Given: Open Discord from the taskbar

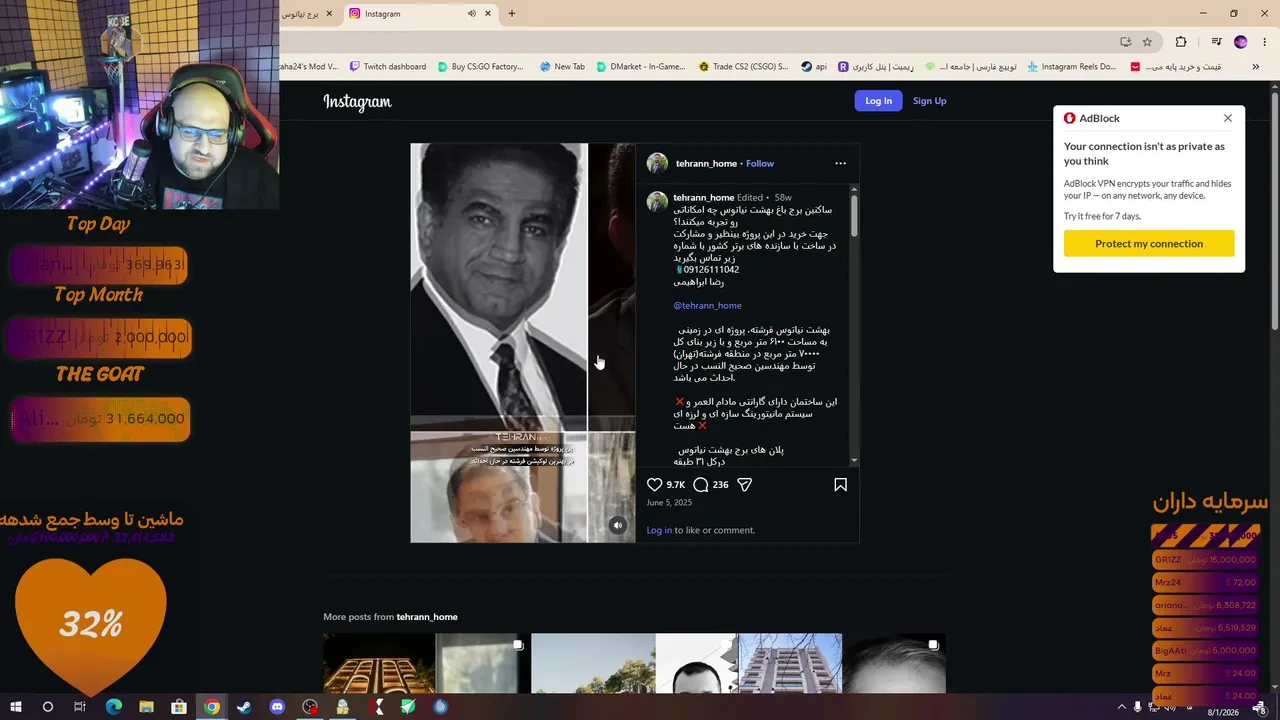Looking at the screenshot, I should click(277, 707).
